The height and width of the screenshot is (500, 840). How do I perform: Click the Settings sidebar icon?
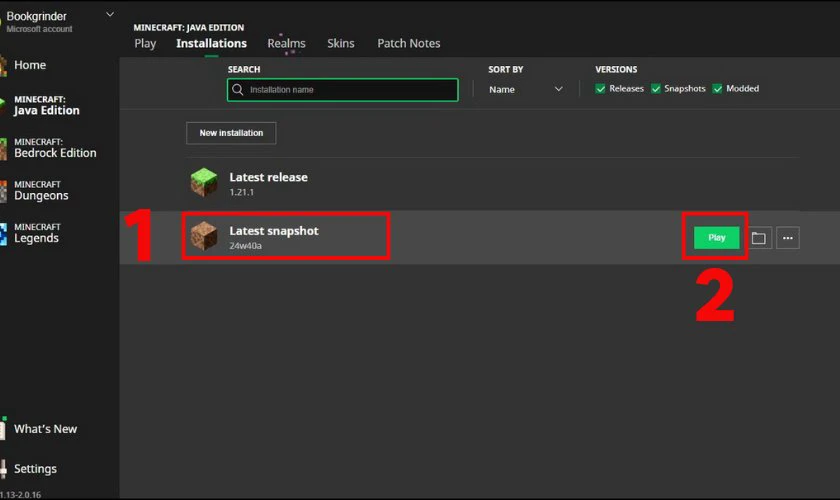click(3, 468)
